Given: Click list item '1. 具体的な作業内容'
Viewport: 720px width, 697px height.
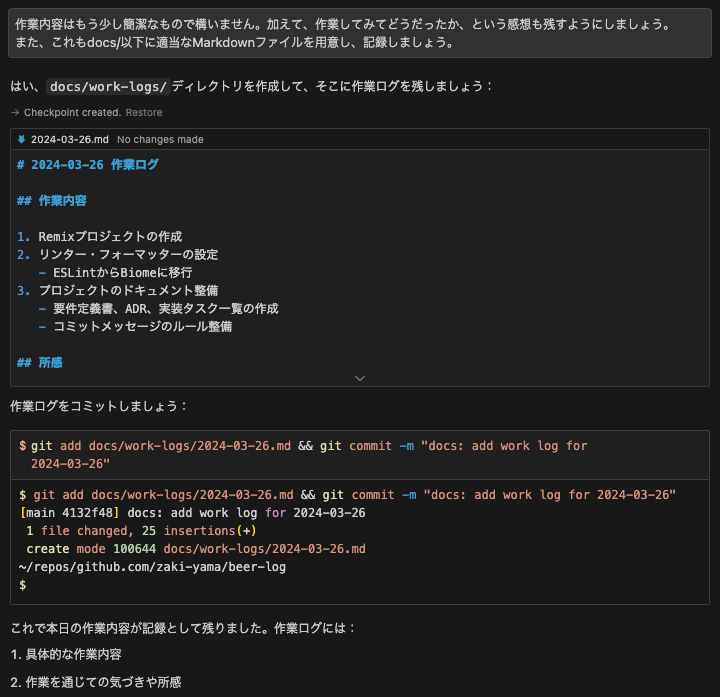Looking at the screenshot, I should (x=66, y=654).
